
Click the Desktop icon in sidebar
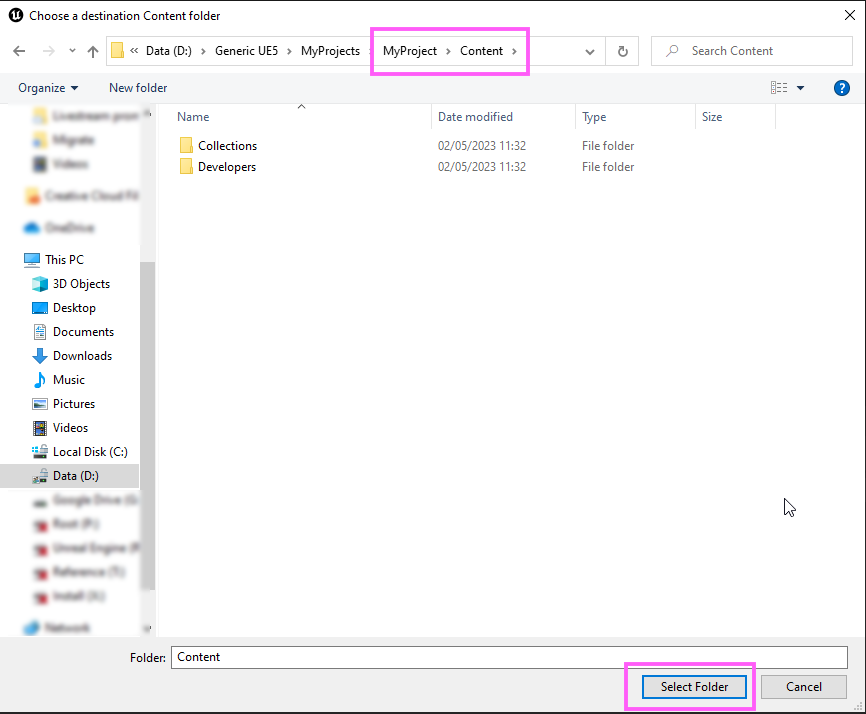pyautogui.click(x=40, y=308)
